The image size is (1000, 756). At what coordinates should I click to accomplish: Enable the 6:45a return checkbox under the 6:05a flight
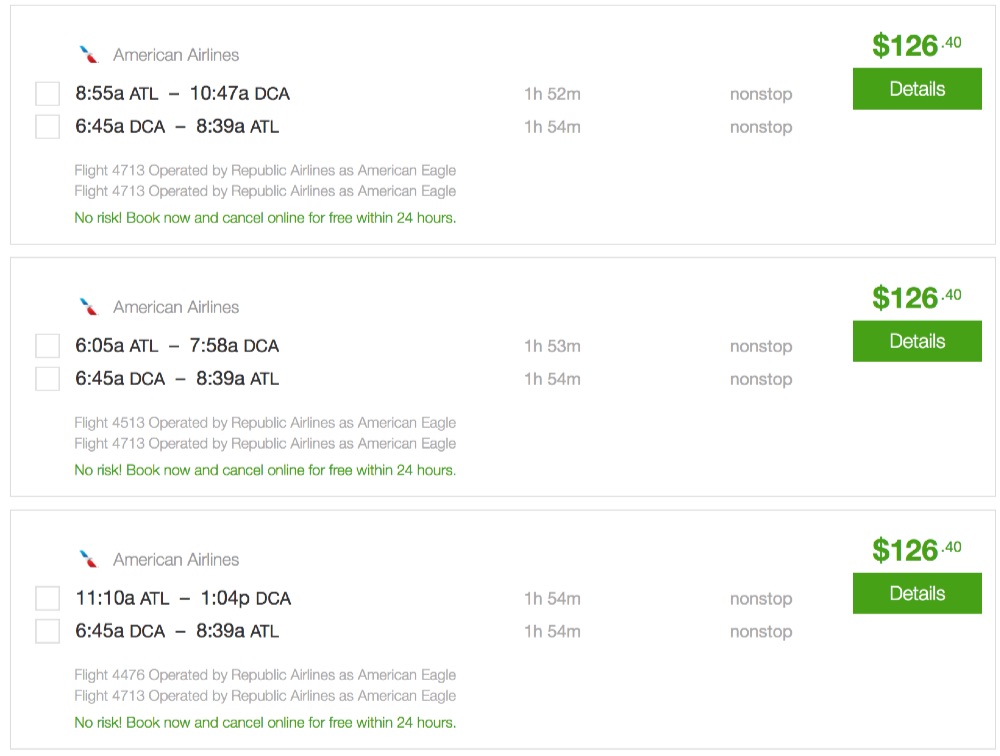[47, 379]
